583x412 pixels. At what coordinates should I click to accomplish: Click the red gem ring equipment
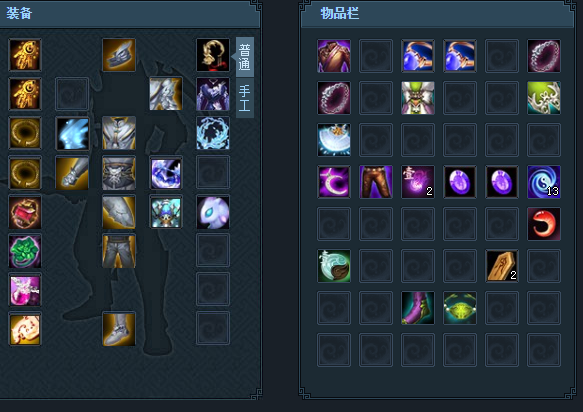point(25,212)
